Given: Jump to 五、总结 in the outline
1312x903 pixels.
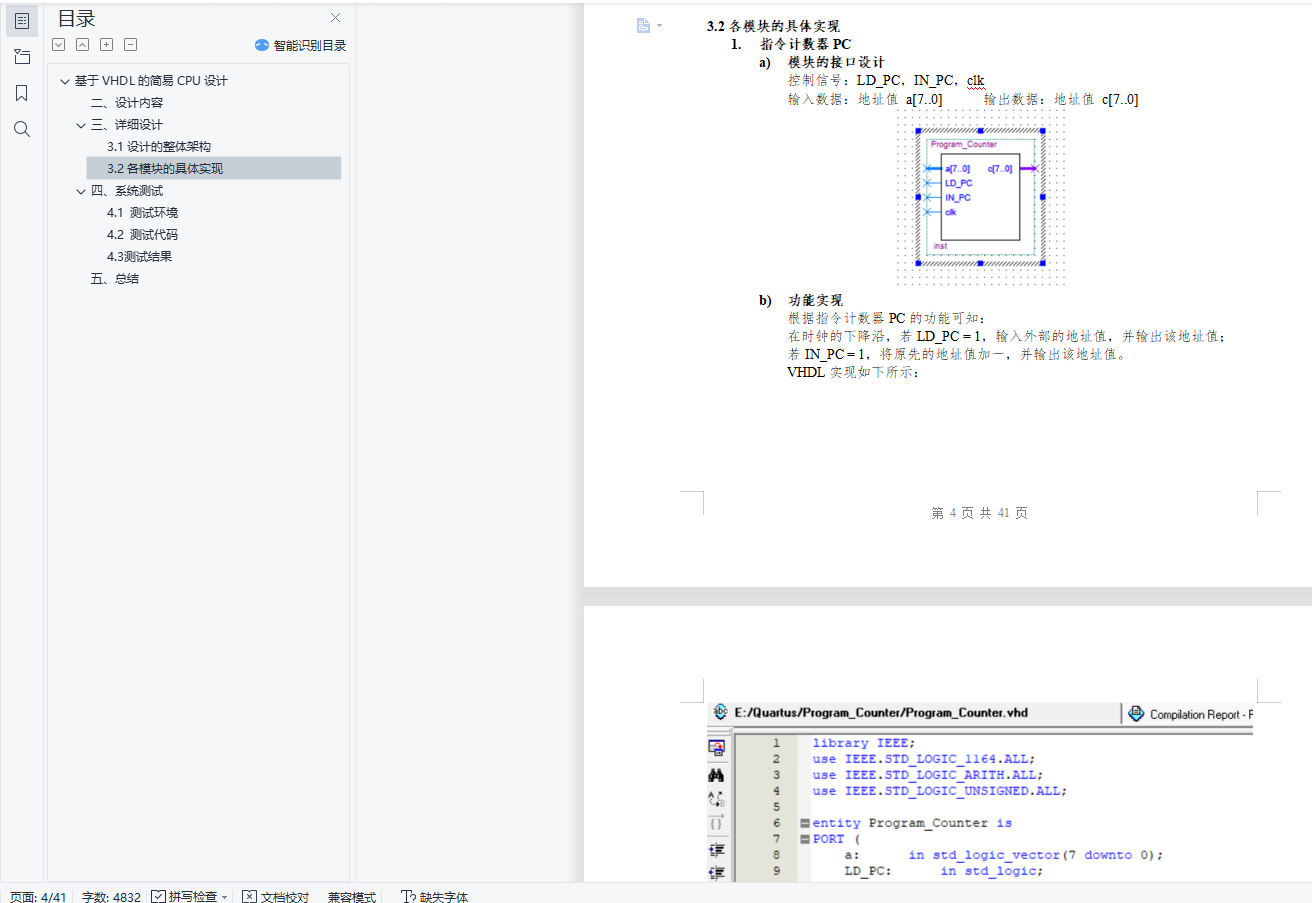Looking at the screenshot, I should 115,279.
